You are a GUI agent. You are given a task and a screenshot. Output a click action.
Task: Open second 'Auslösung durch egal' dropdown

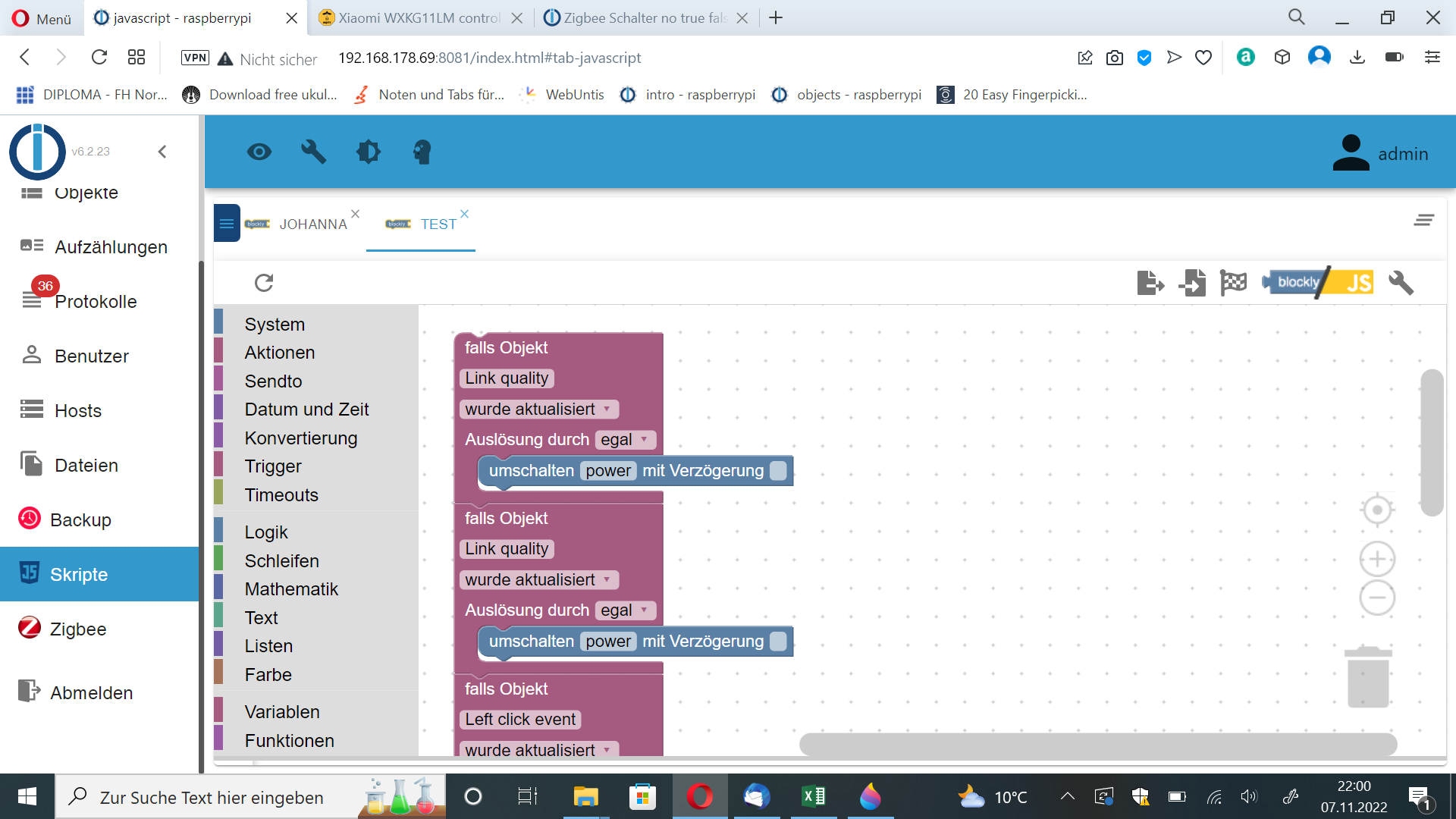(x=624, y=610)
